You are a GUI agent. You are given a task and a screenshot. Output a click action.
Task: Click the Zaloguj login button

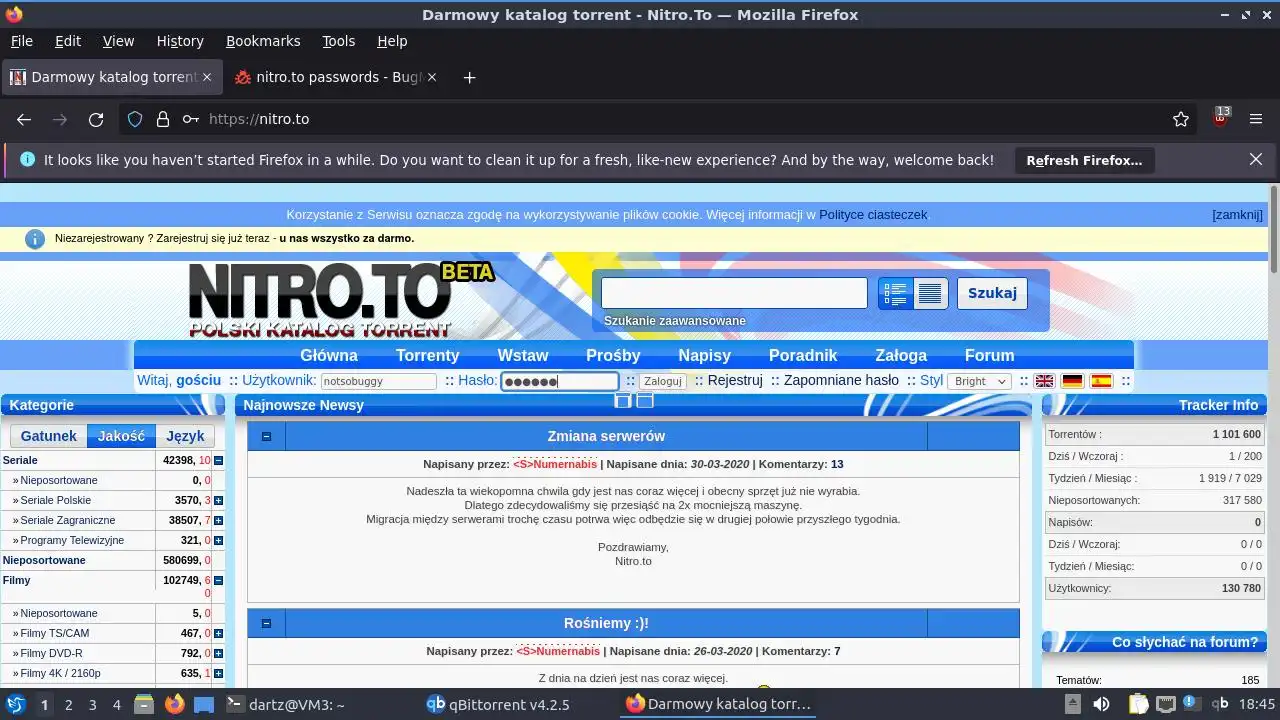(662, 381)
